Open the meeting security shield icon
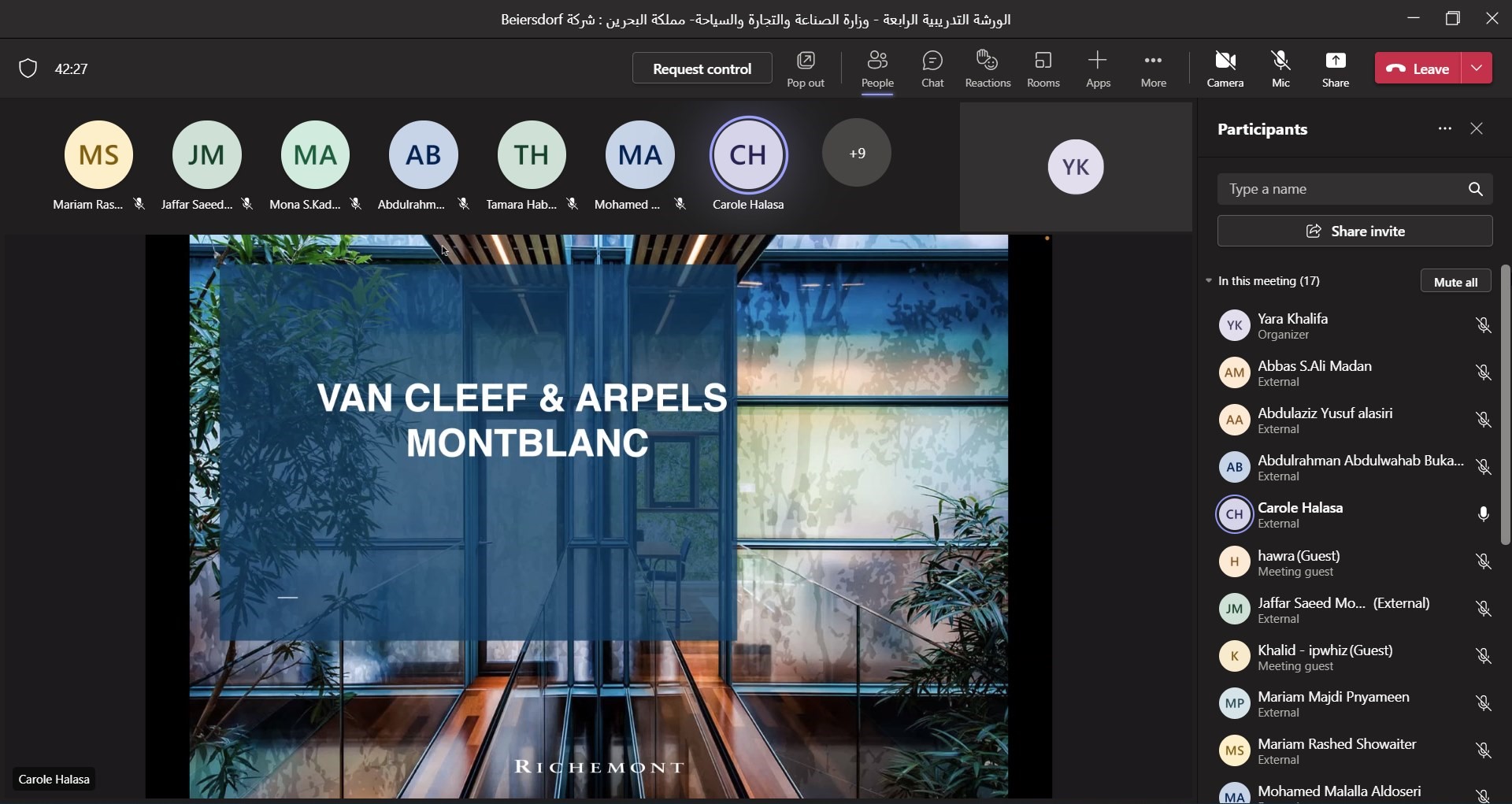The width and height of the screenshot is (1512, 804). point(28,69)
